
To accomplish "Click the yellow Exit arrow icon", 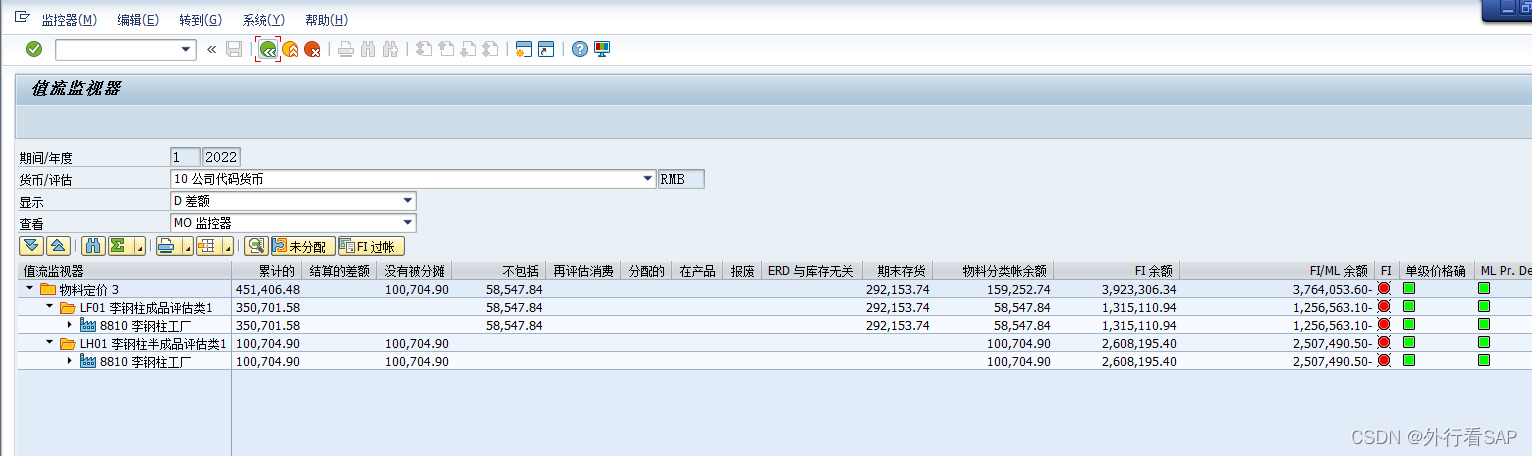I will 290,49.
